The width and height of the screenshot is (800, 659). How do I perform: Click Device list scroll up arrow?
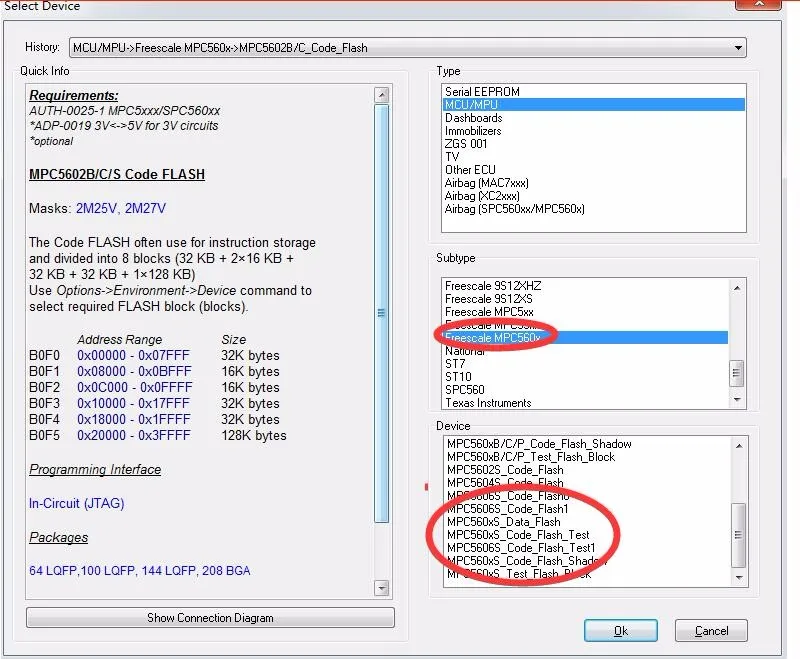739,446
